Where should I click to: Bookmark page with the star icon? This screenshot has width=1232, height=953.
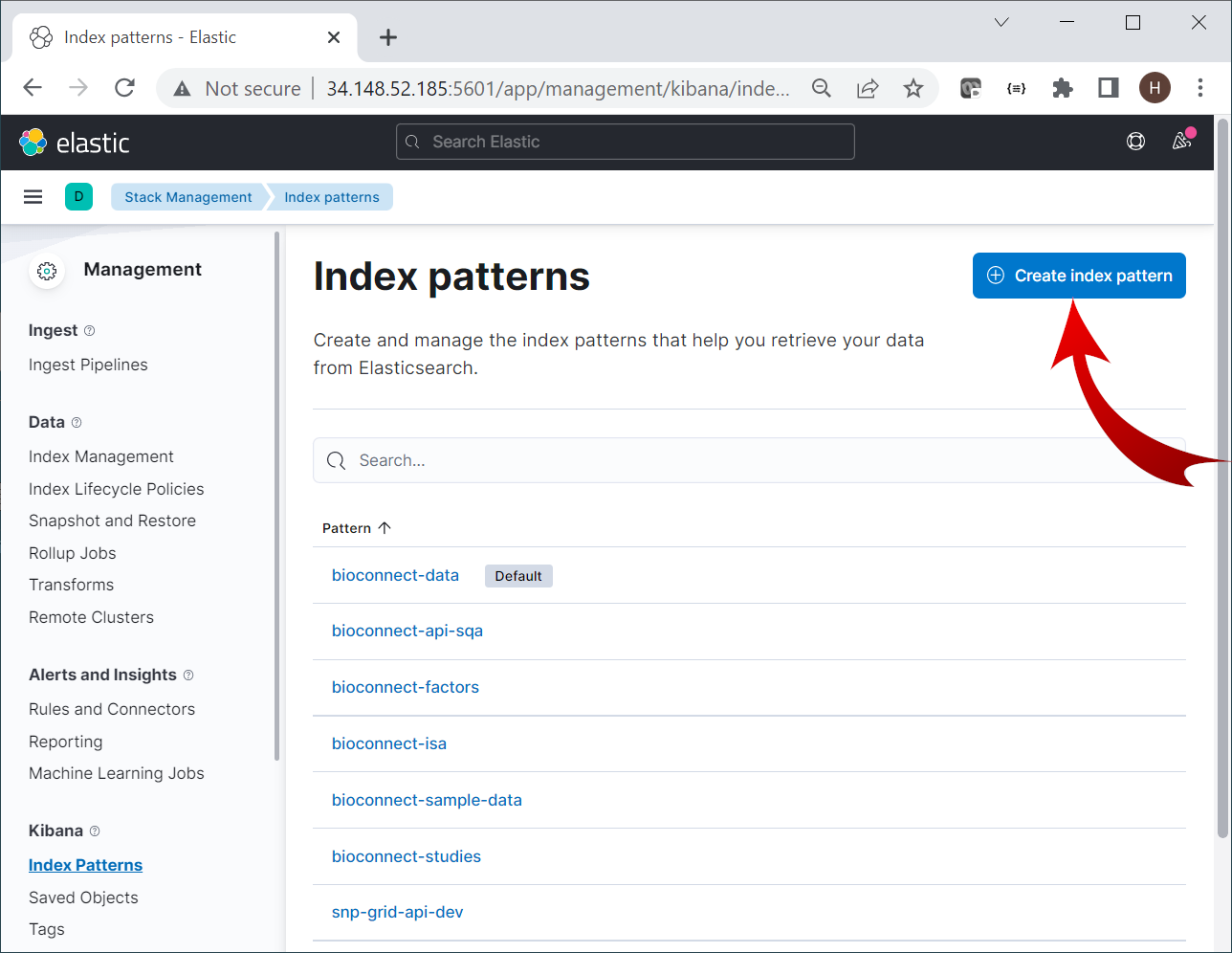pos(913,88)
